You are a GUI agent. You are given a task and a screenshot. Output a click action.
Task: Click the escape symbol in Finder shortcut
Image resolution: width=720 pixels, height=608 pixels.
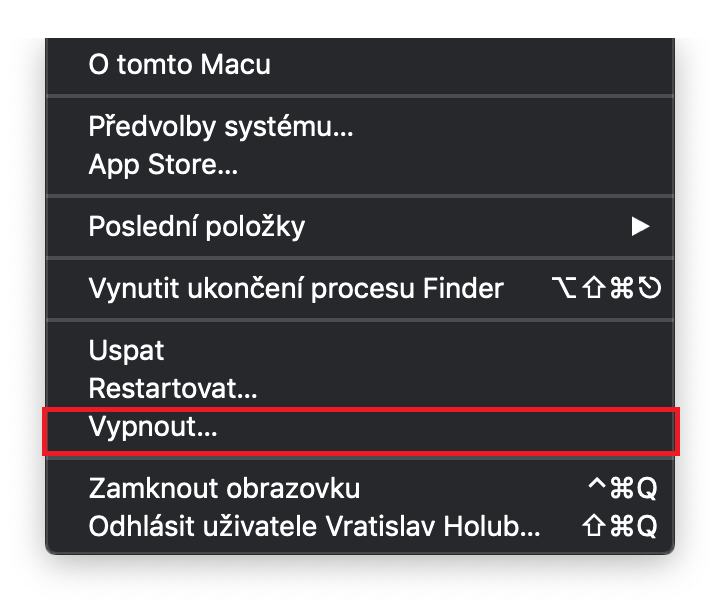tap(651, 289)
